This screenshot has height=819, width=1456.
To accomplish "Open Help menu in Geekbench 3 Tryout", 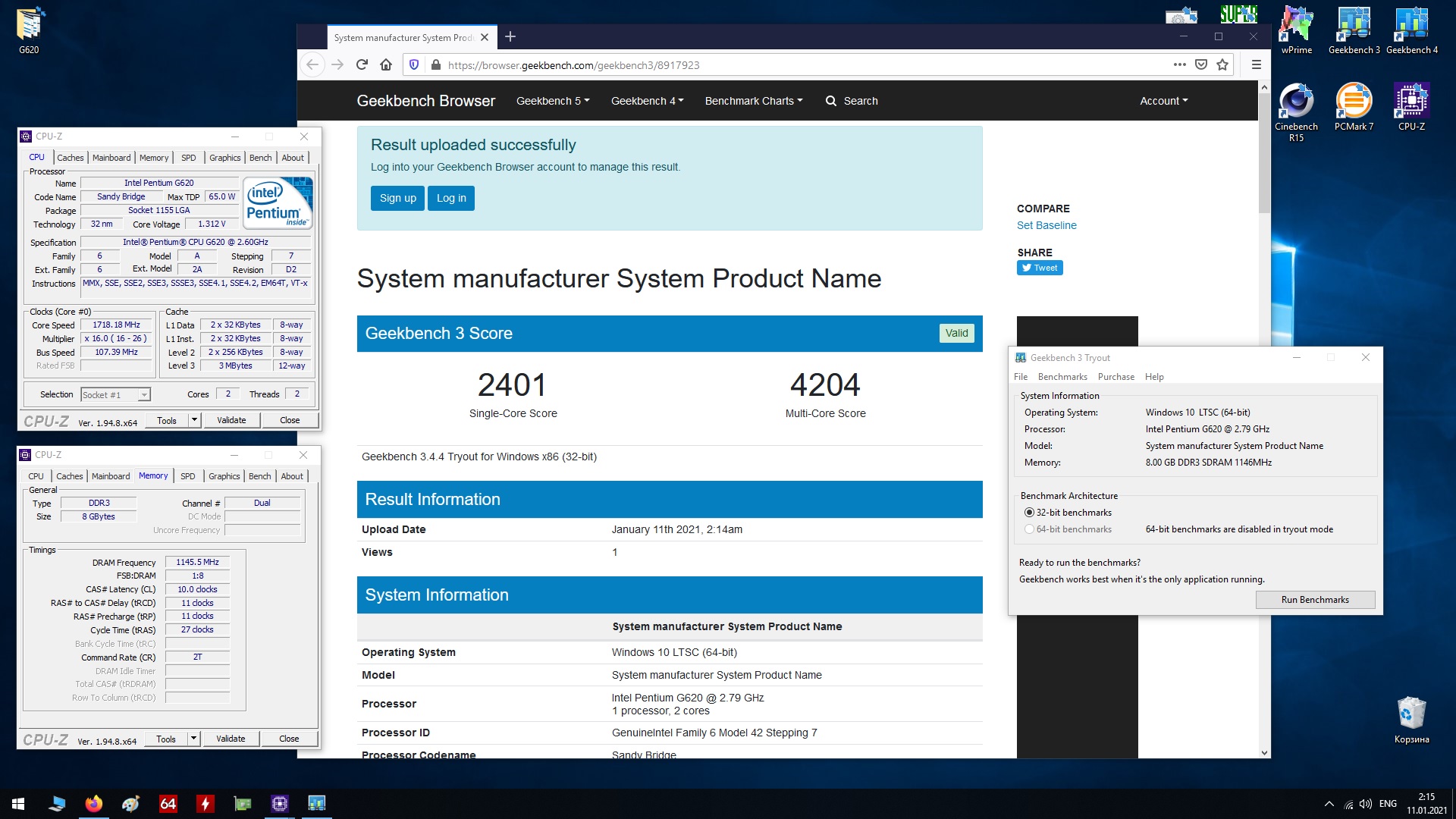I will point(1154,377).
